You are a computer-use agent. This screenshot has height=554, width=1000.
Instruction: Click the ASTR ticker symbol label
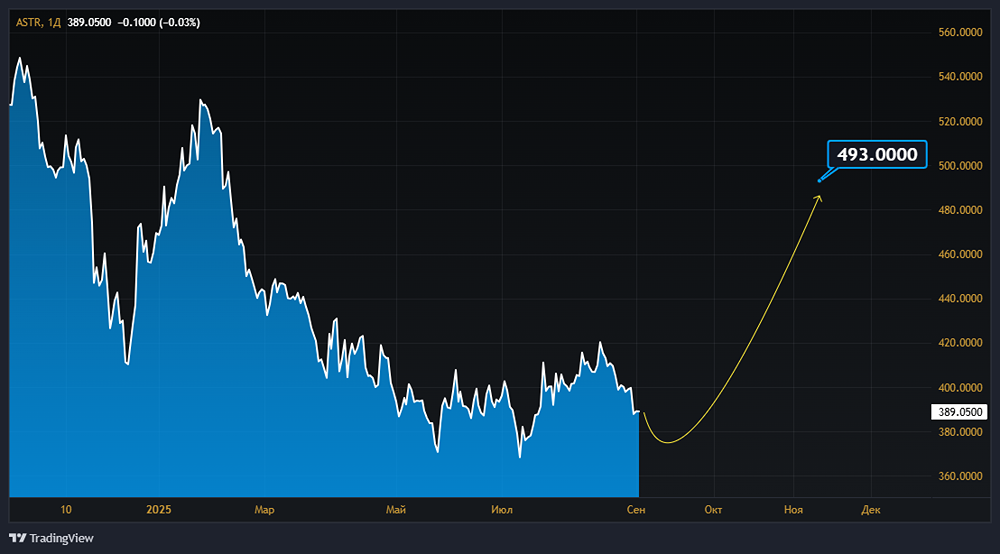(29, 22)
